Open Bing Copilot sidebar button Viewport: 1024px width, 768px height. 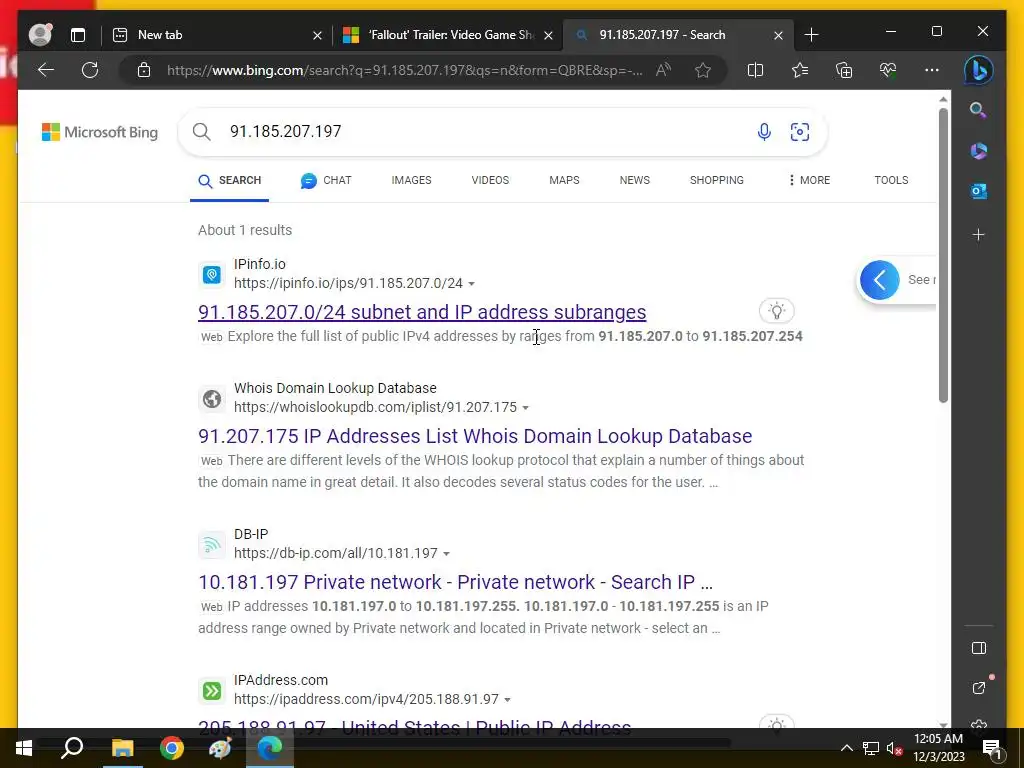point(978,70)
